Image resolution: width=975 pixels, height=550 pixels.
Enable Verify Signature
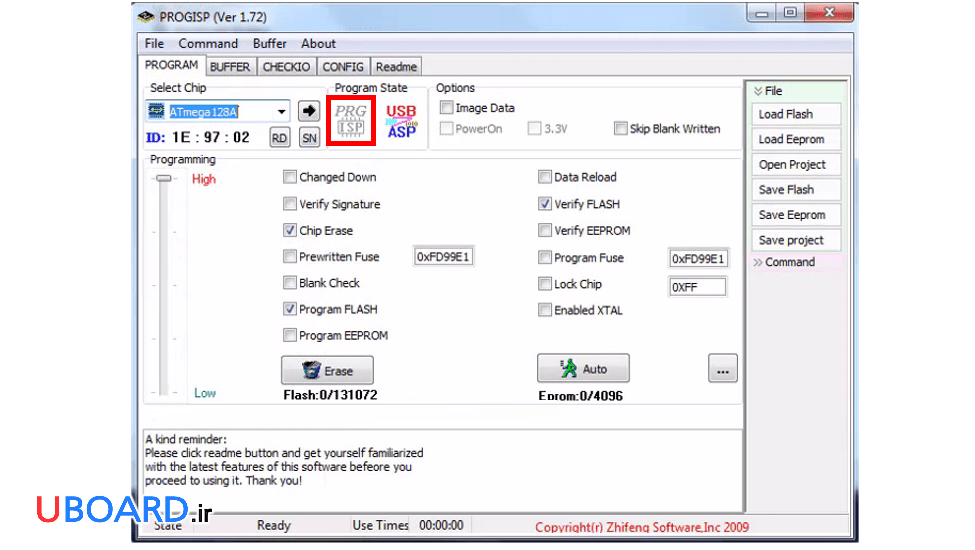tap(290, 204)
